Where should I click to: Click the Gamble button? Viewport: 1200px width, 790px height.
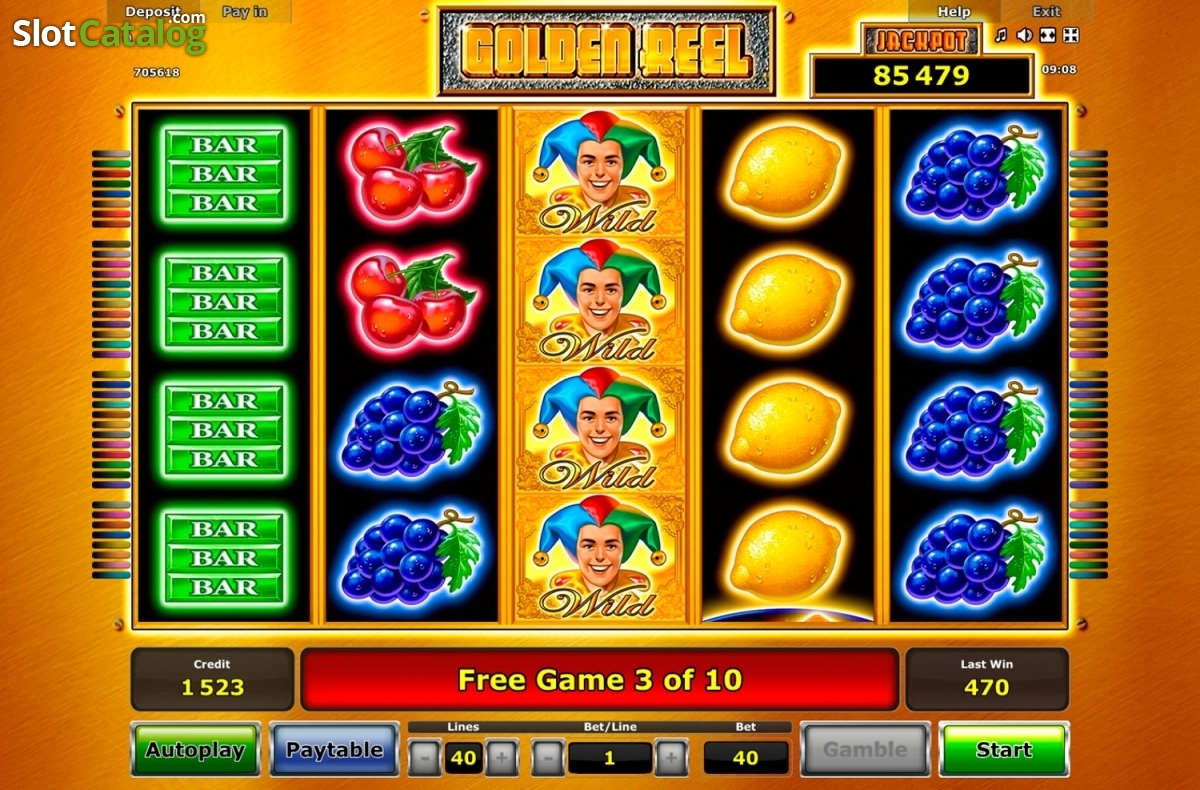865,749
